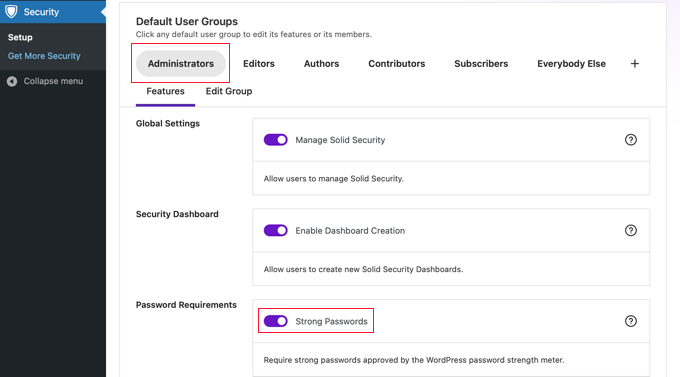680x377 pixels.
Task: Disable the Enable Dashboard Creation switch
Action: click(x=275, y=230)
